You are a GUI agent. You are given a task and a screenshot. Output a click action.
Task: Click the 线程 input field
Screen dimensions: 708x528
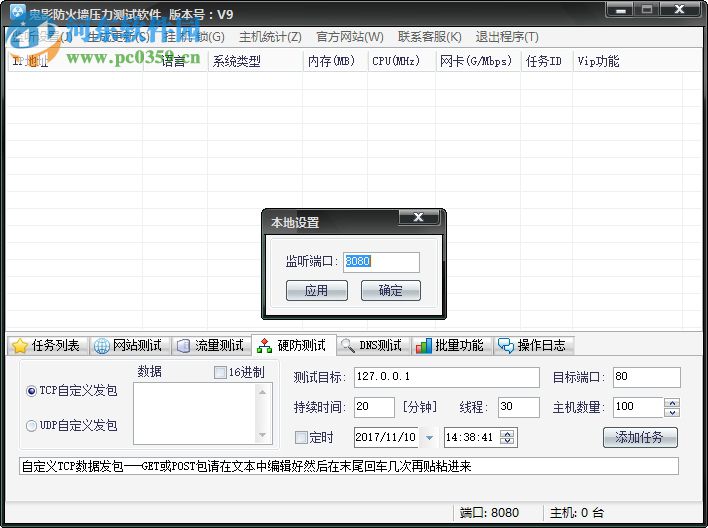519,407
